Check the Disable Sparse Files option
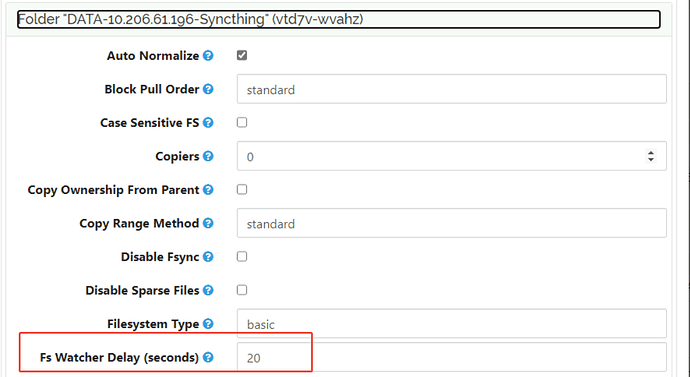 (242, 290)
